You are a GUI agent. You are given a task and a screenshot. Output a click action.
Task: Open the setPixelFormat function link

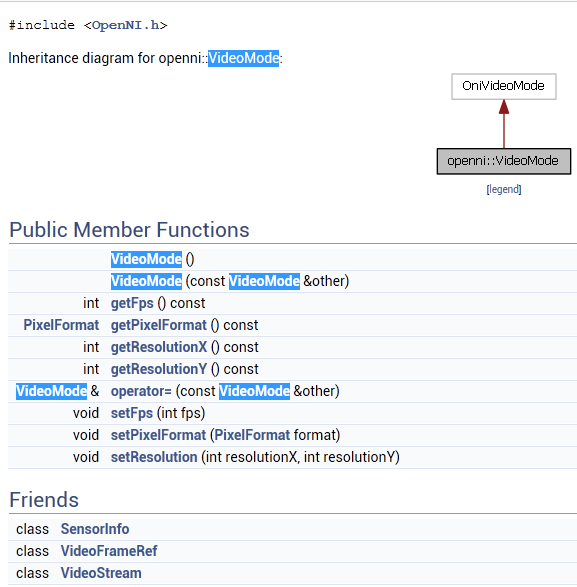tap(158, 435)
